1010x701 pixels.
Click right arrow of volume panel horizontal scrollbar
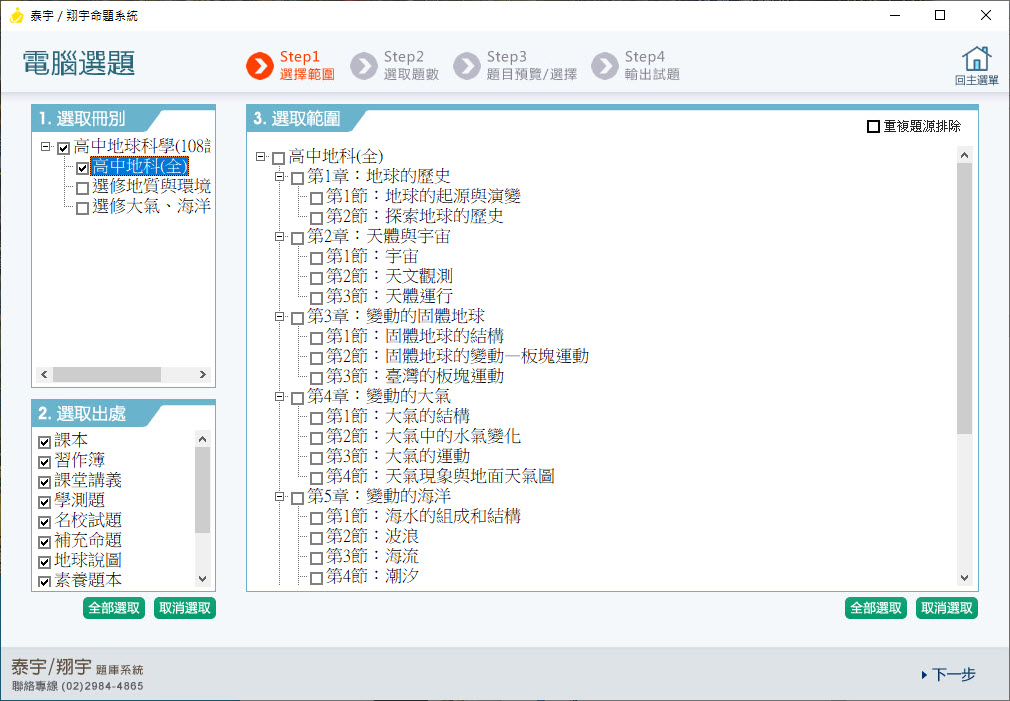202,374
